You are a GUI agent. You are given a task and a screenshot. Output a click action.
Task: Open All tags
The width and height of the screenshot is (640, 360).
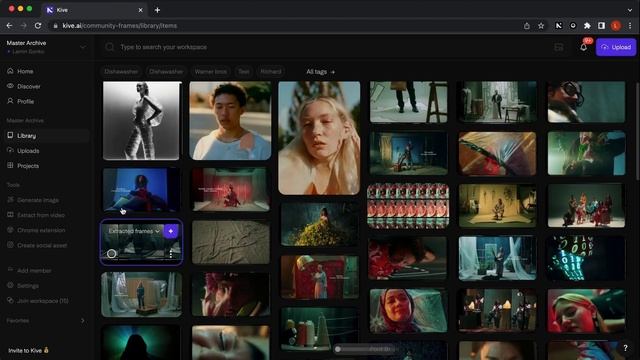click(320, 71)
